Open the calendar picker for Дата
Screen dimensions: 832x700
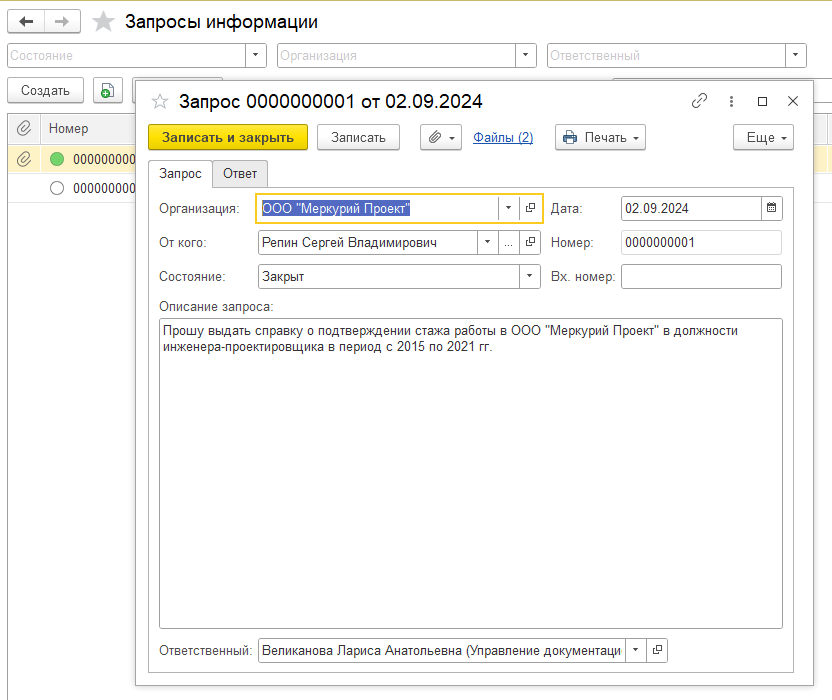point(772,208)
